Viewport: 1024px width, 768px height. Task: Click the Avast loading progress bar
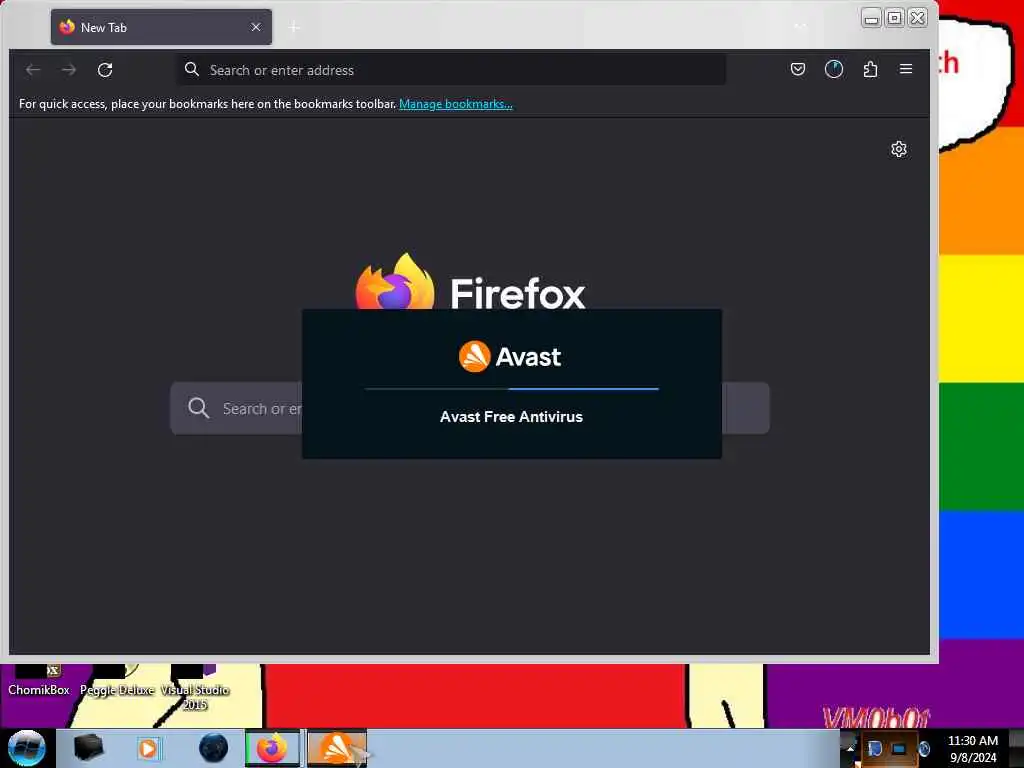click(511, 389)
